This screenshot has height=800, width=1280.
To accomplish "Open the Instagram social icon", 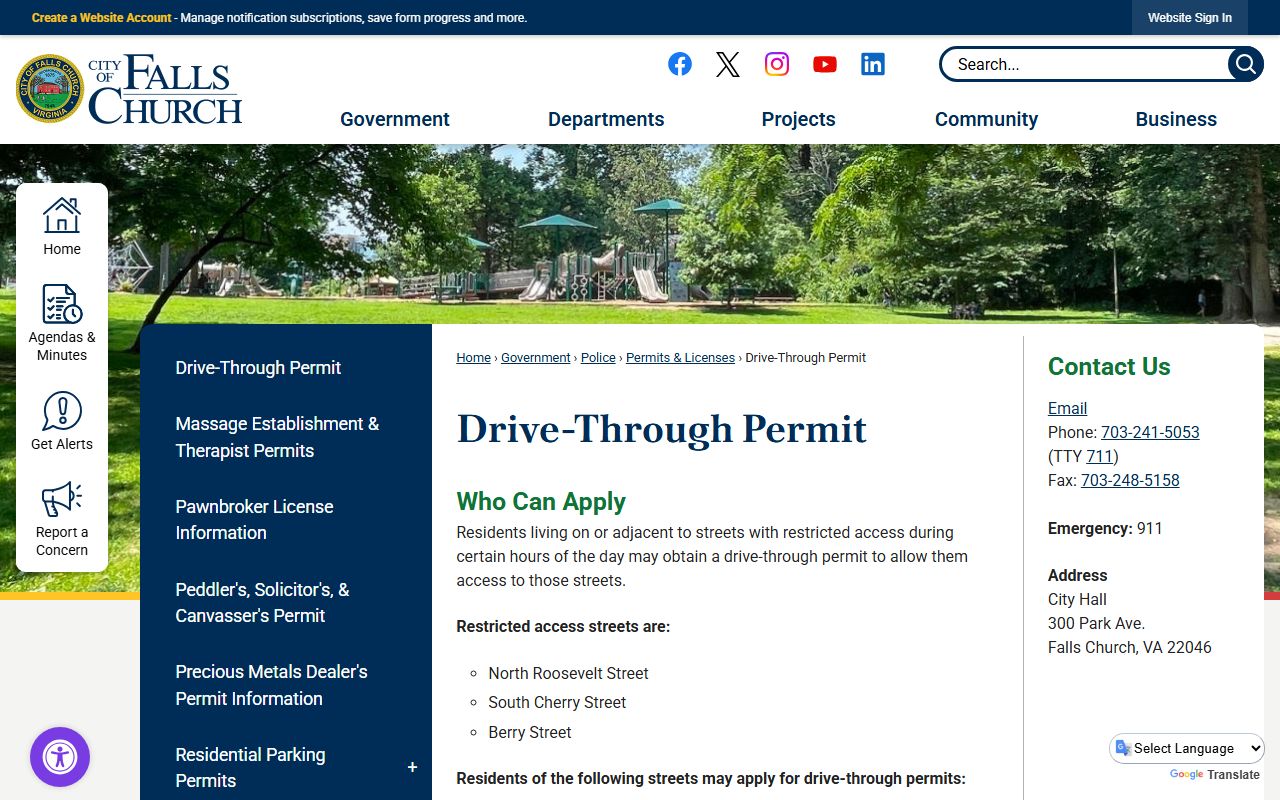I will (777, 64).
